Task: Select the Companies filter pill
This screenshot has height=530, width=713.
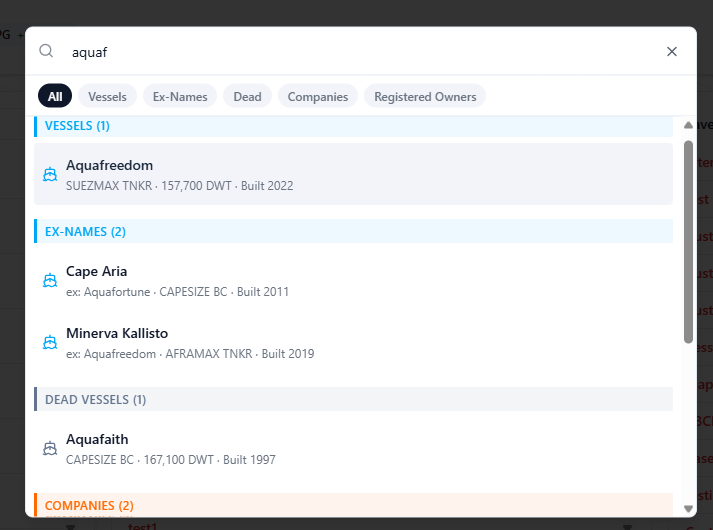Action: coord(318,96)
